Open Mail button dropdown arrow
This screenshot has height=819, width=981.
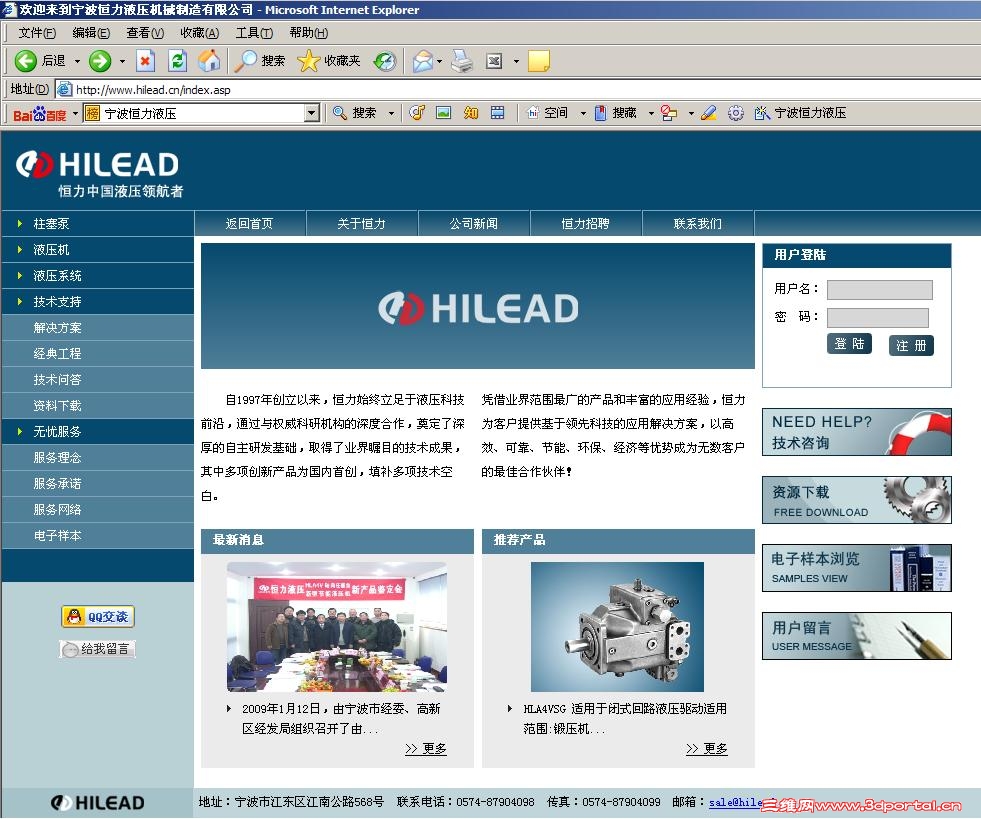[x=439, y=61]
